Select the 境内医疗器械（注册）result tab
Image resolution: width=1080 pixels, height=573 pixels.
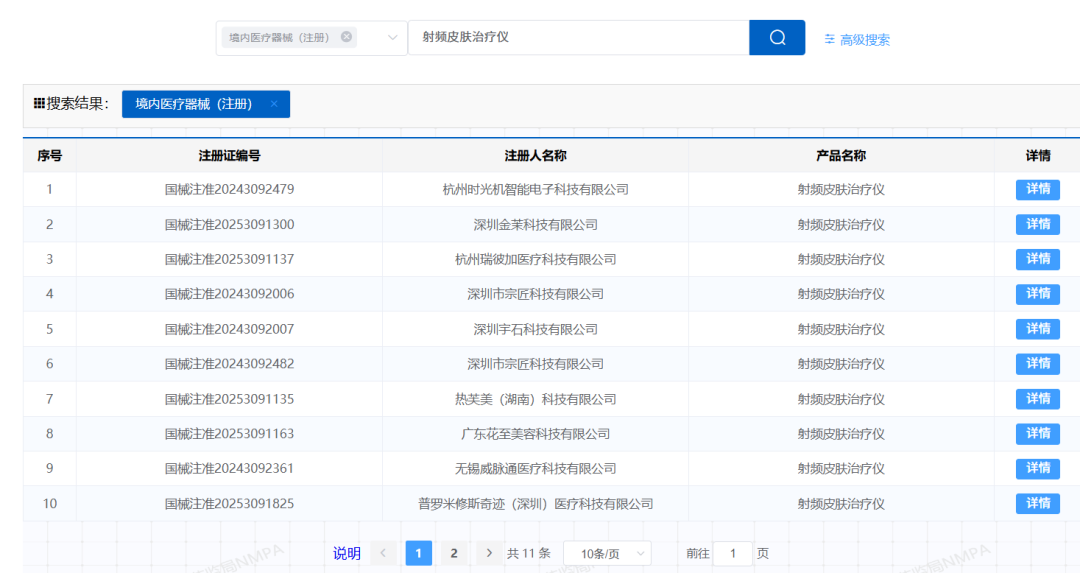(194, 104)
